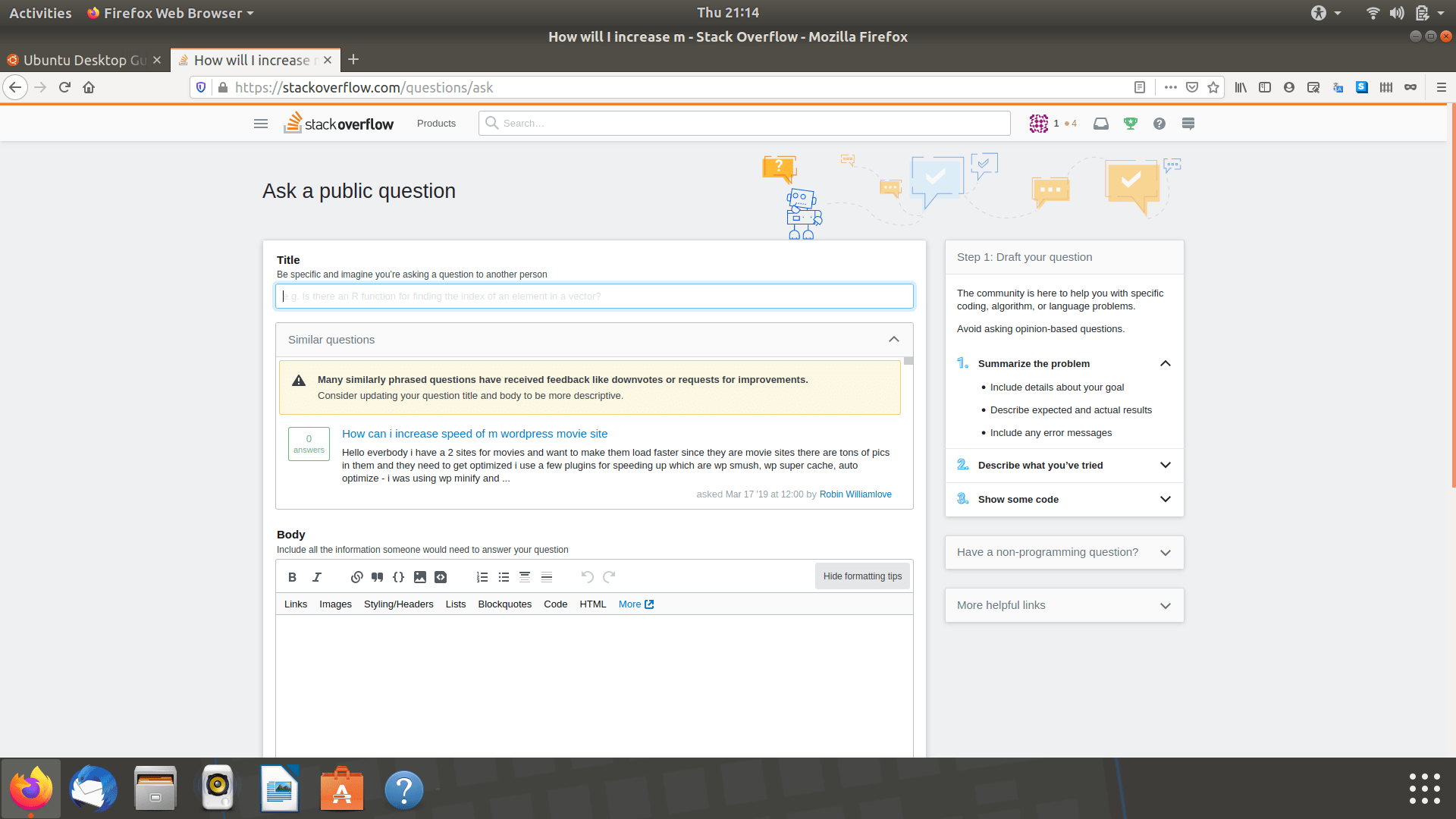Image resolution: width=1456 pixels, height=819 pixels.
Task: Click the achievements trophy icon
Action: coord(1130,123)
